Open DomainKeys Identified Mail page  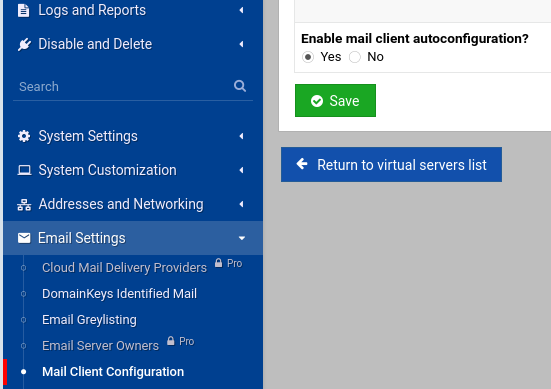119,294
